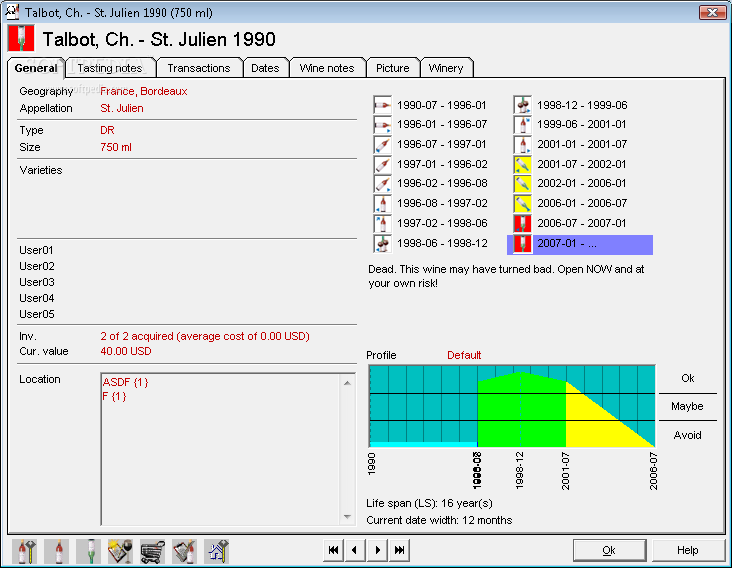This screenshot has height=568, width=732.
Task: Click the Location list up arrow
Action: [x=347, y=383]
